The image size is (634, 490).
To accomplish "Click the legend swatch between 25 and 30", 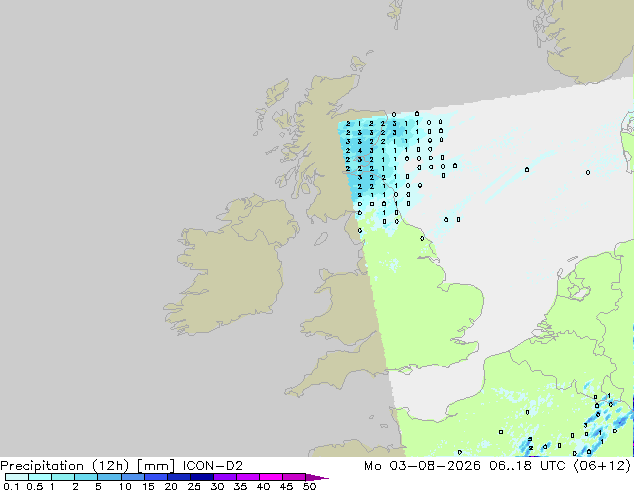I will point(202,477).
